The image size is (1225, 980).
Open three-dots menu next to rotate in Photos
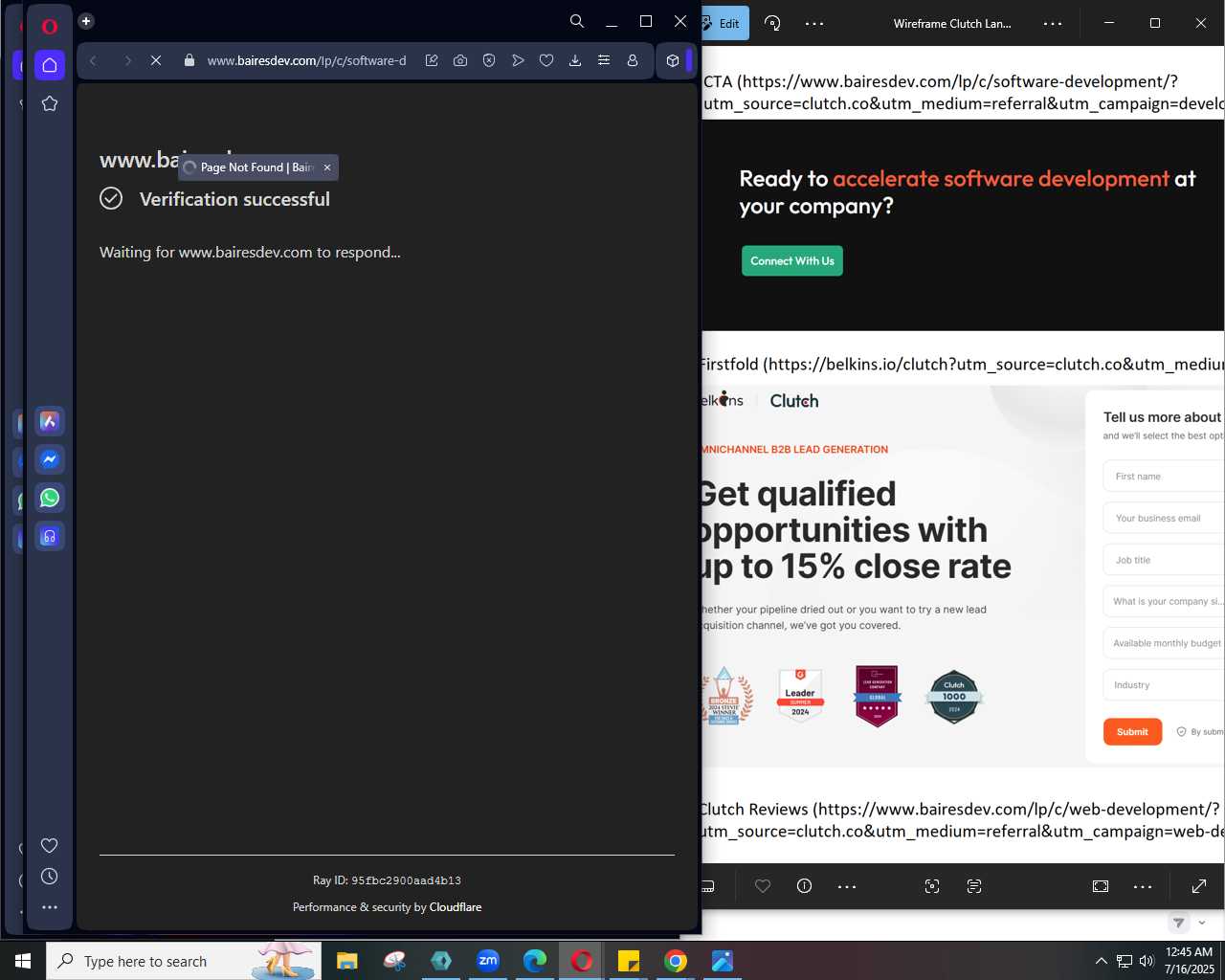click(x=814, y=23)
